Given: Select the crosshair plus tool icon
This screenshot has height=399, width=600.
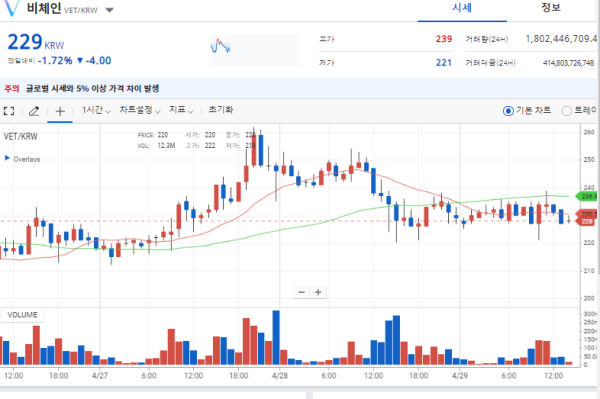Looking at the screenshot, I should click(x=60, y=111).
